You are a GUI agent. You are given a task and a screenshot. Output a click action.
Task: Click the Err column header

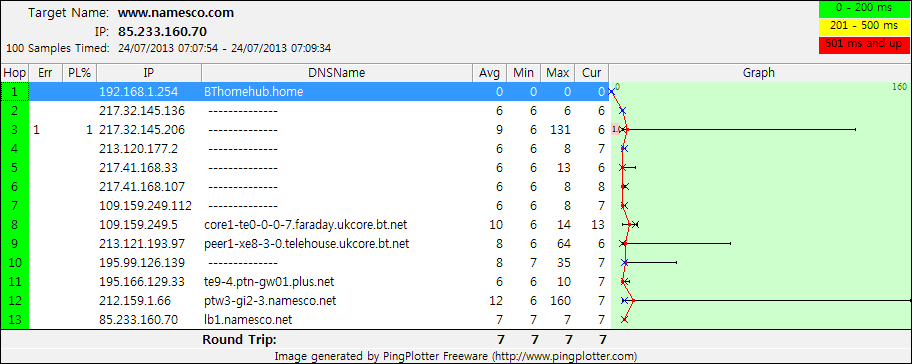[x=45, y=73]
